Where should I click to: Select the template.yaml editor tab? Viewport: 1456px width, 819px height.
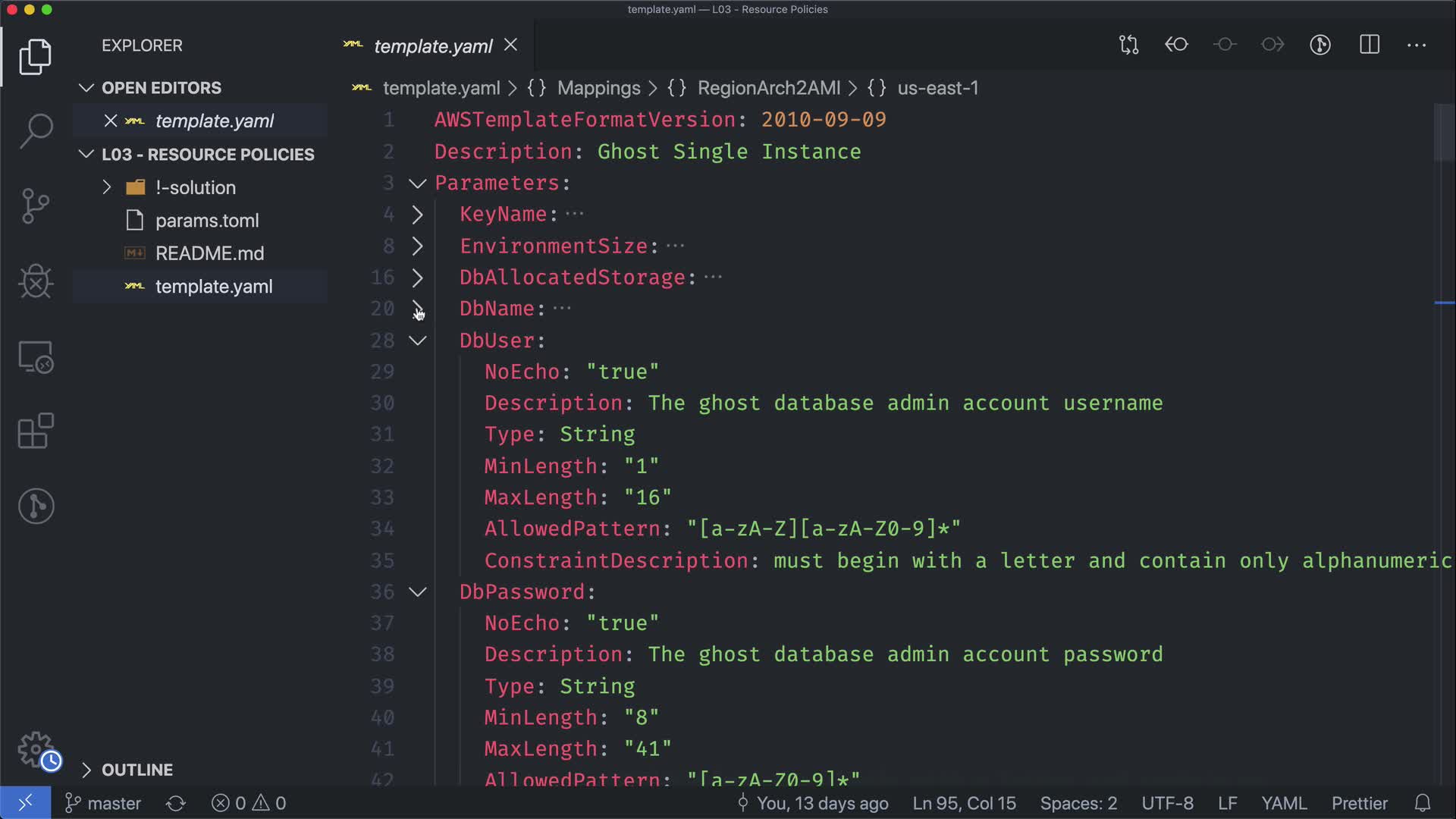(x=432, y=46)
